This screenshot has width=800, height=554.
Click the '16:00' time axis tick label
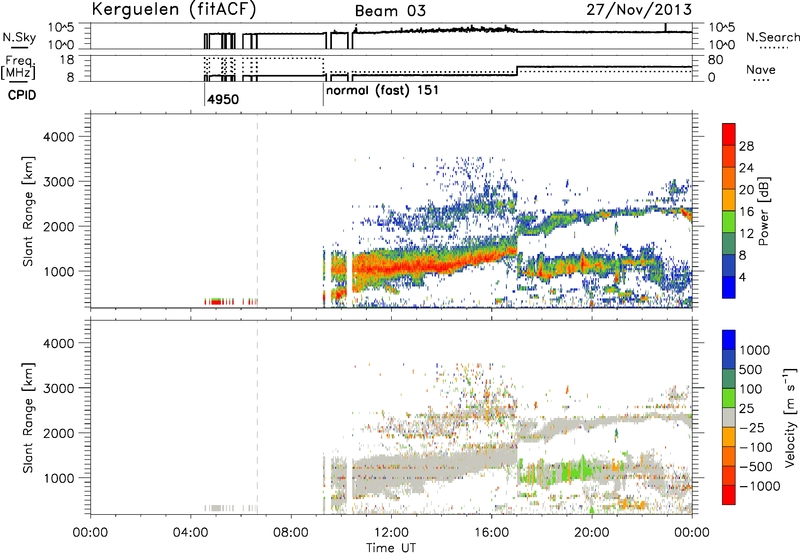click(491, 533)
